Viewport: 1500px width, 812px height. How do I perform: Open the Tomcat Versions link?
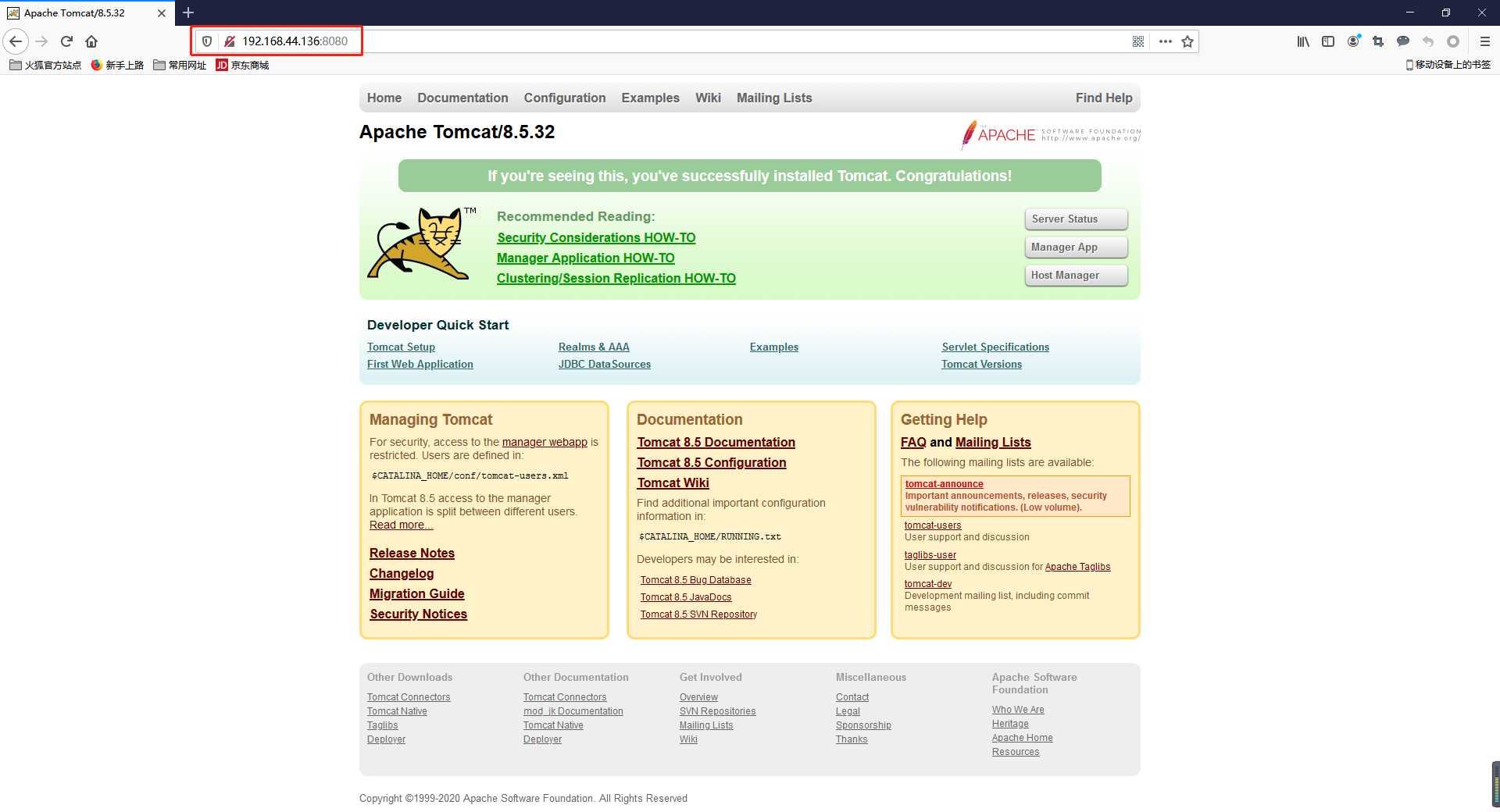[981, 364]
